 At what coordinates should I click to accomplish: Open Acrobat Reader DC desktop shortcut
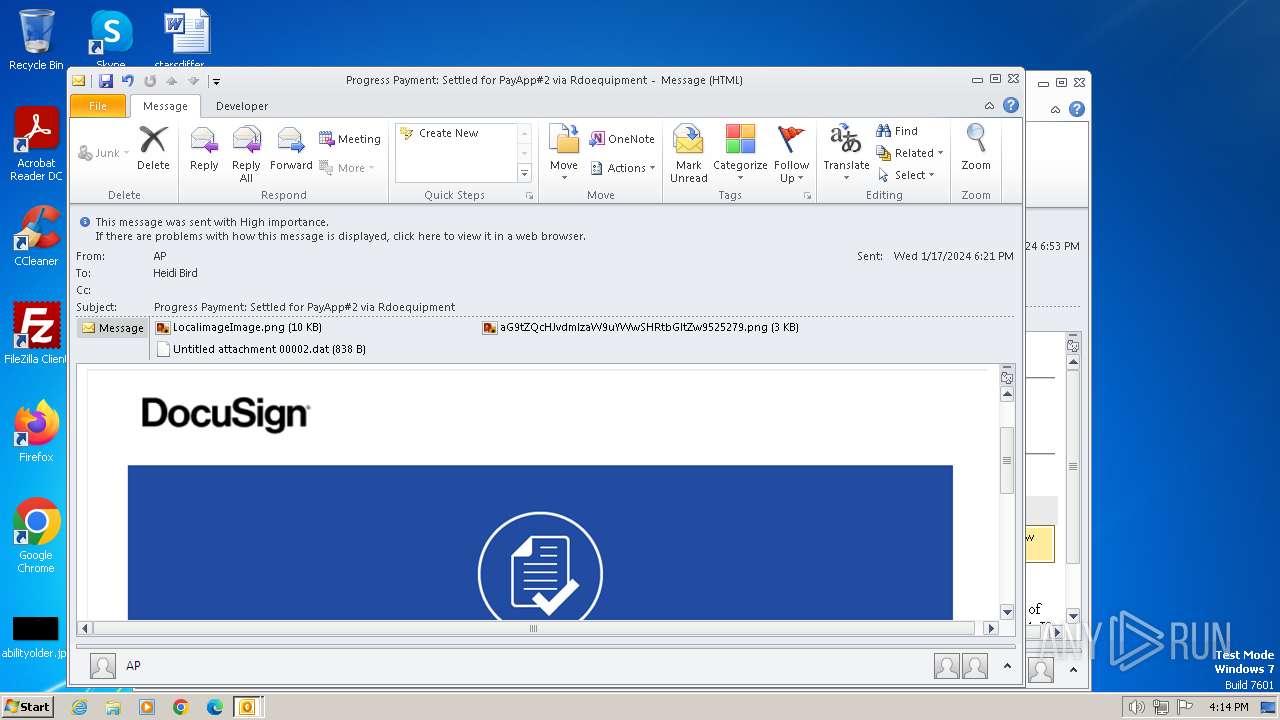36,145
